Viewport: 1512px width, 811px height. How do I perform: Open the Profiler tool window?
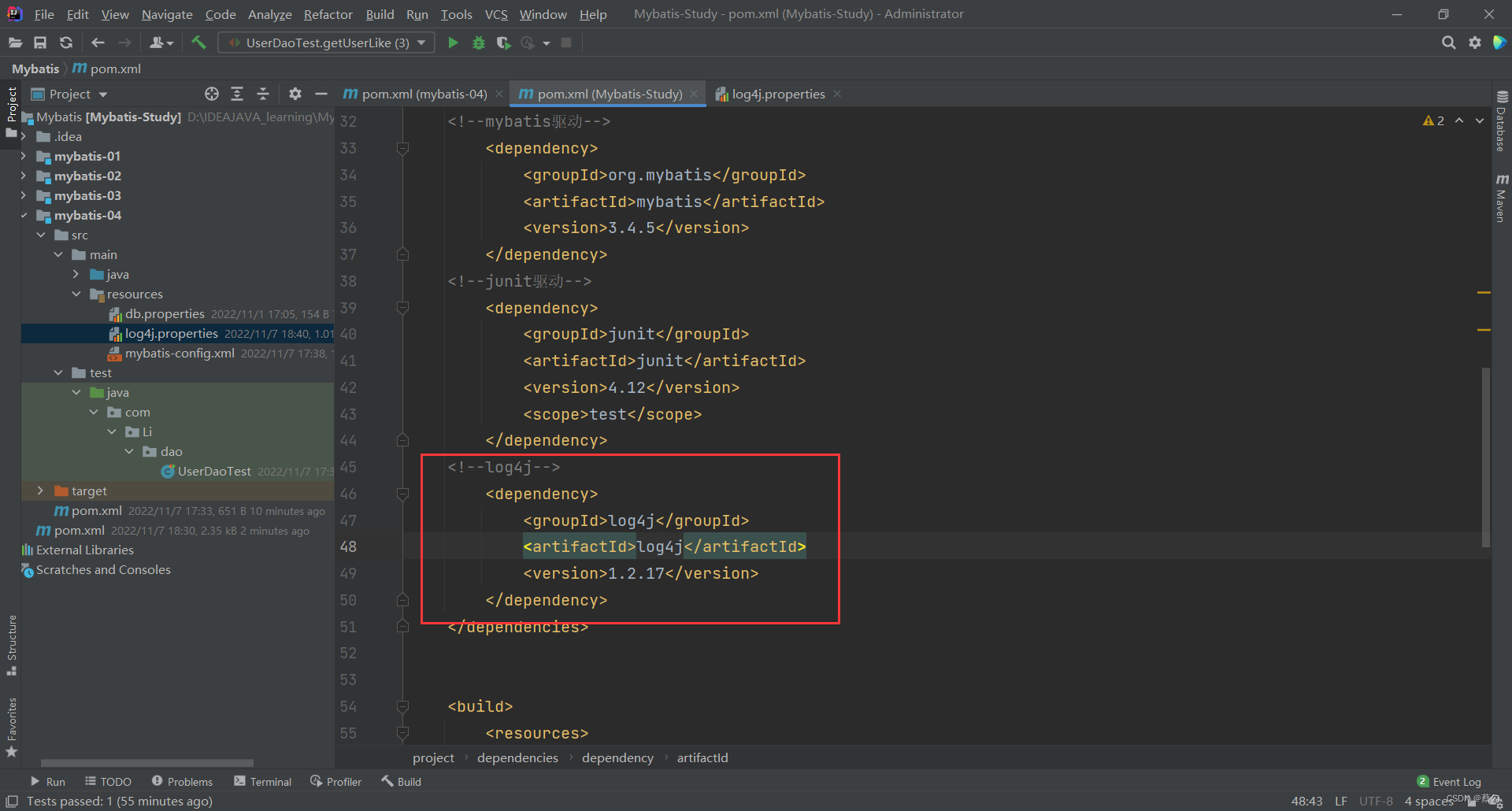click(335, 782)
